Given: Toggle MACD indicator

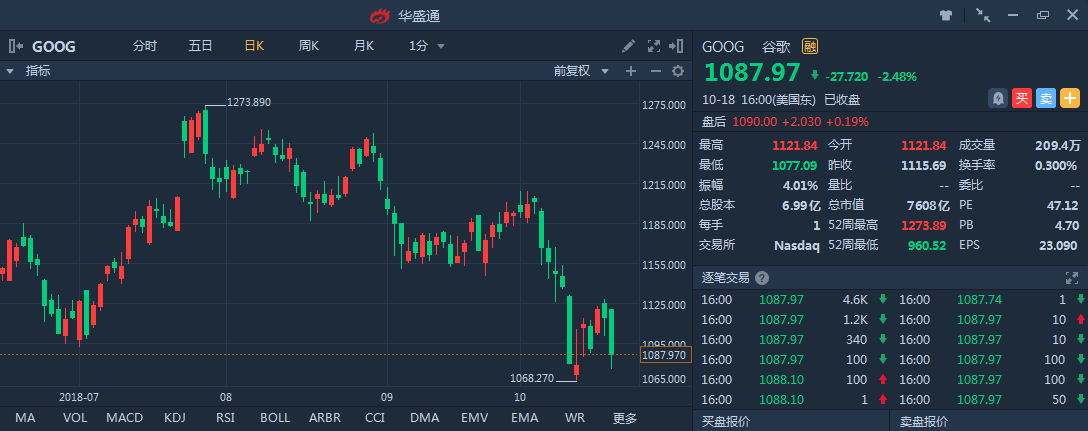Looking at the screenshot, I should pyautogui.click(x=124, y=418).
